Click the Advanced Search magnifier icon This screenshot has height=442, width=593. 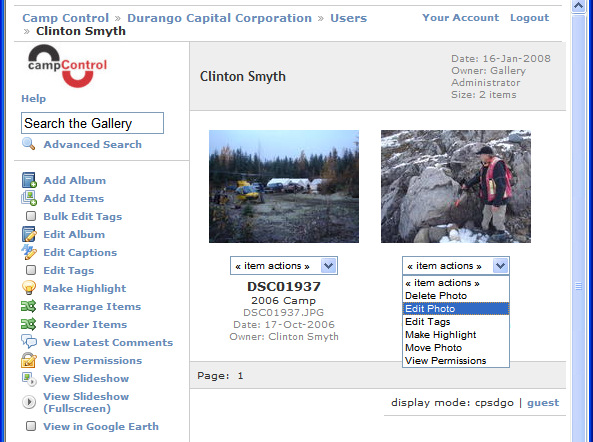coord(28,144)
